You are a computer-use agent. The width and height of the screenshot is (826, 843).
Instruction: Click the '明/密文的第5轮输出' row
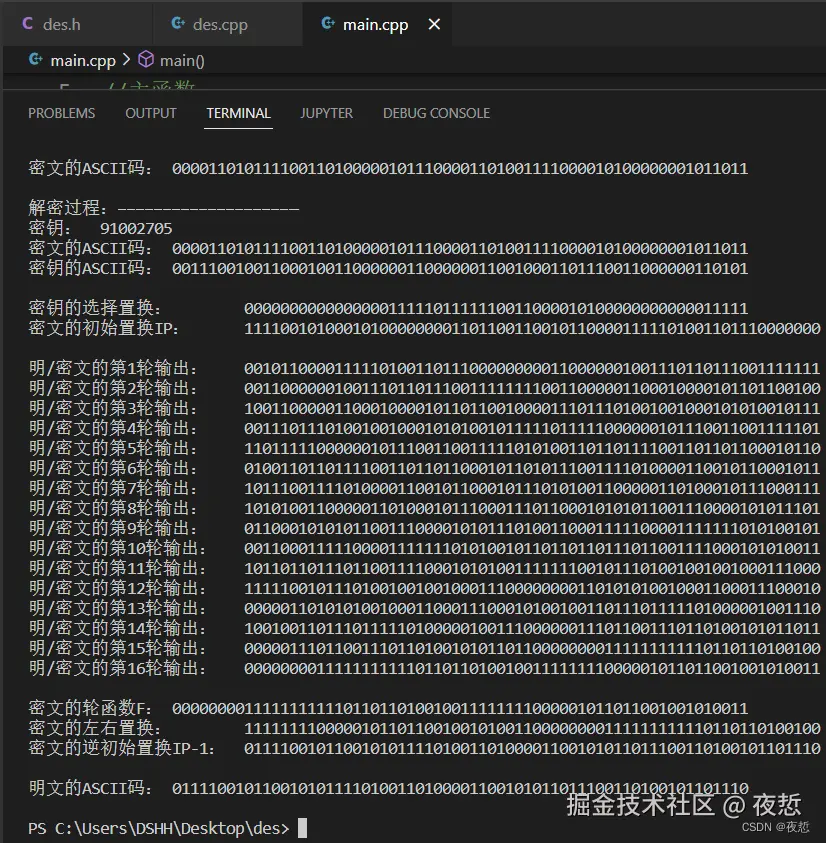click(x=424, y=448)
